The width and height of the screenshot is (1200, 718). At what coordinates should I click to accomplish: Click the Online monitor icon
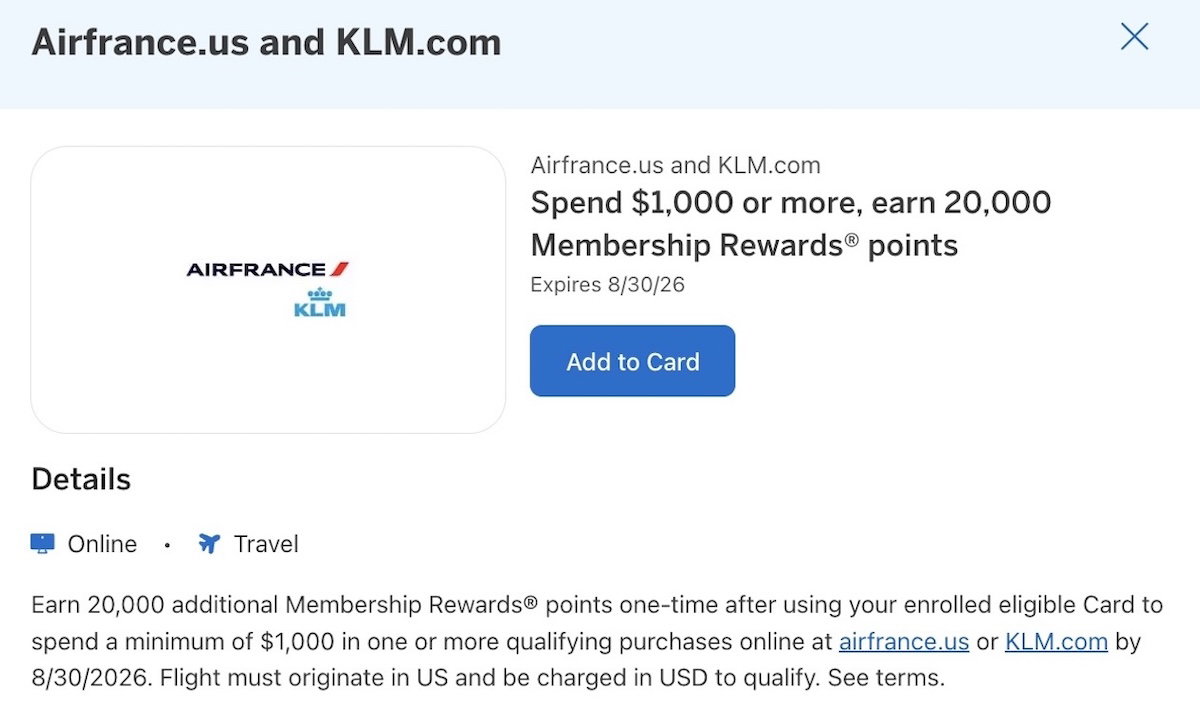coord(42,544)
